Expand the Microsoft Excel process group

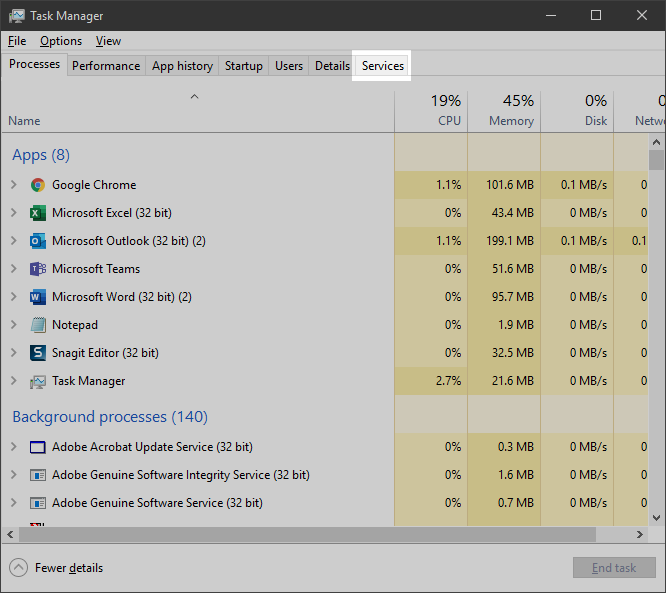[x=14, y=213]
